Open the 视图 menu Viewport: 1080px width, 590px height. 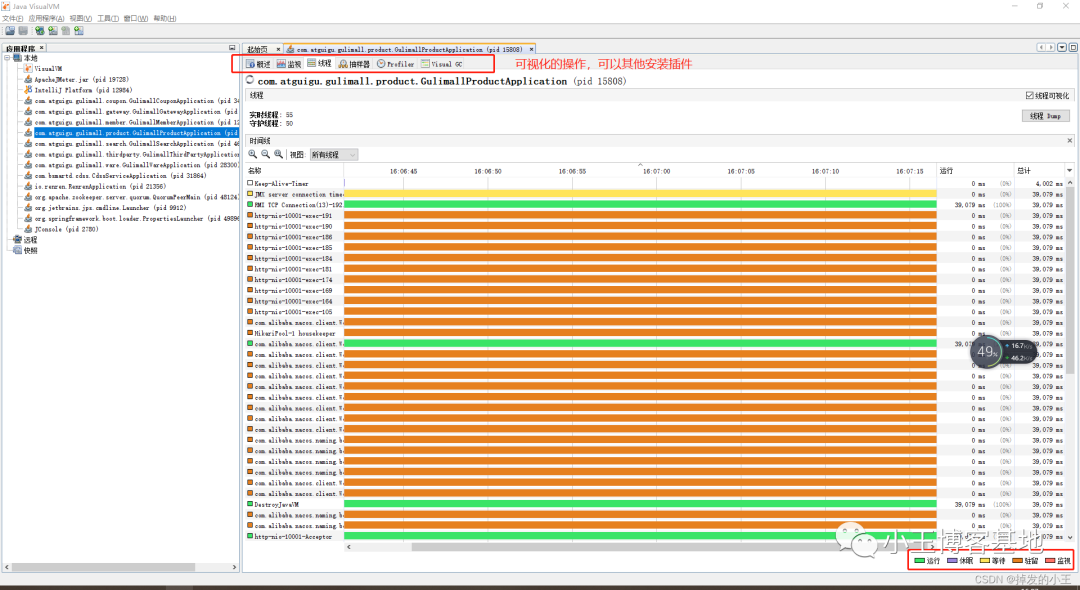(x=81, y=19)
